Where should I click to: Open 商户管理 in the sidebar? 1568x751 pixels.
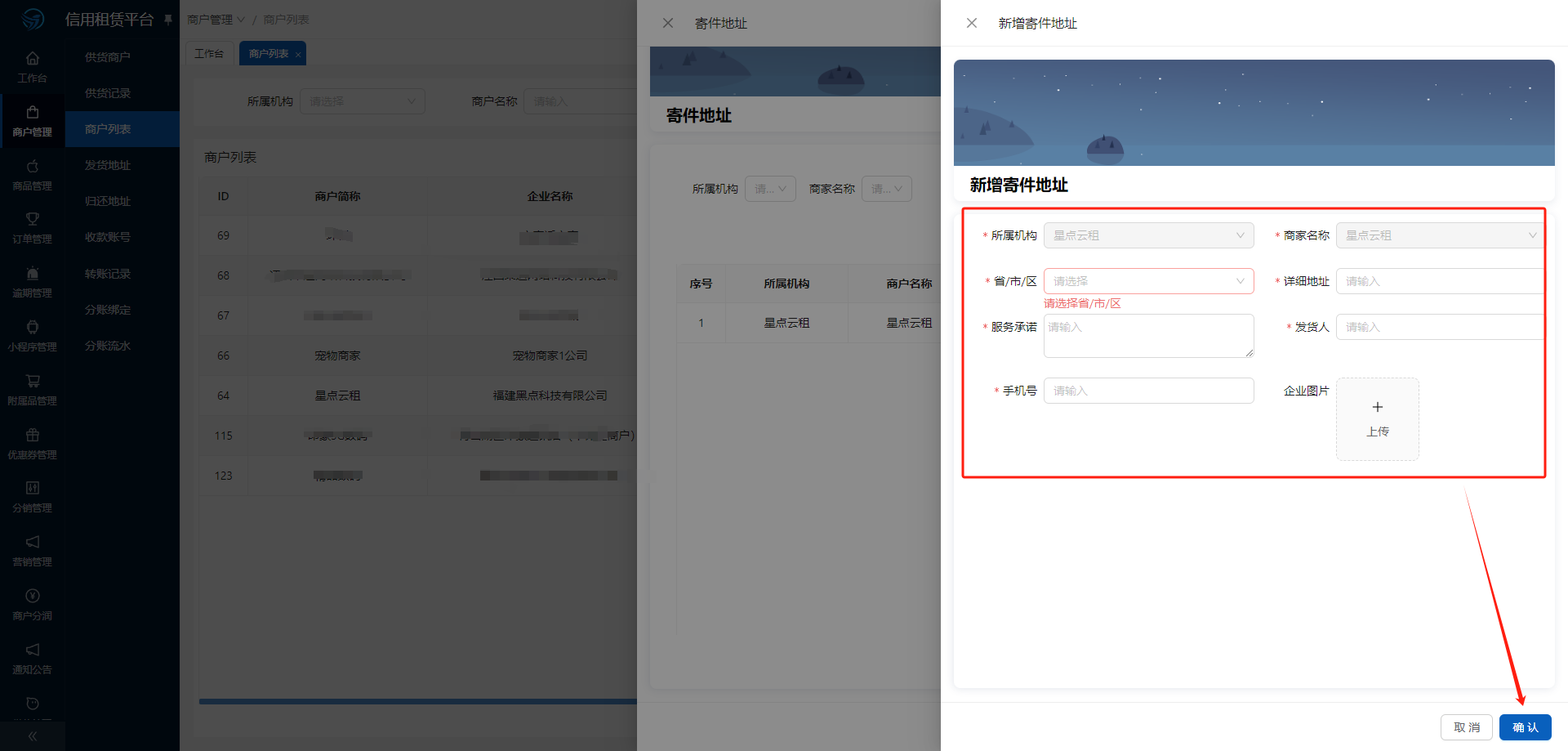(x=33, y=121)
